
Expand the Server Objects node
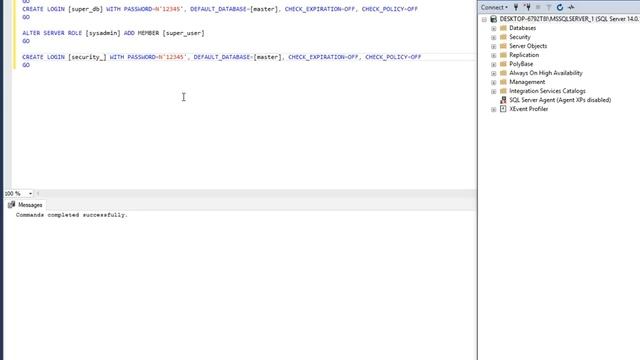point(493,47)
